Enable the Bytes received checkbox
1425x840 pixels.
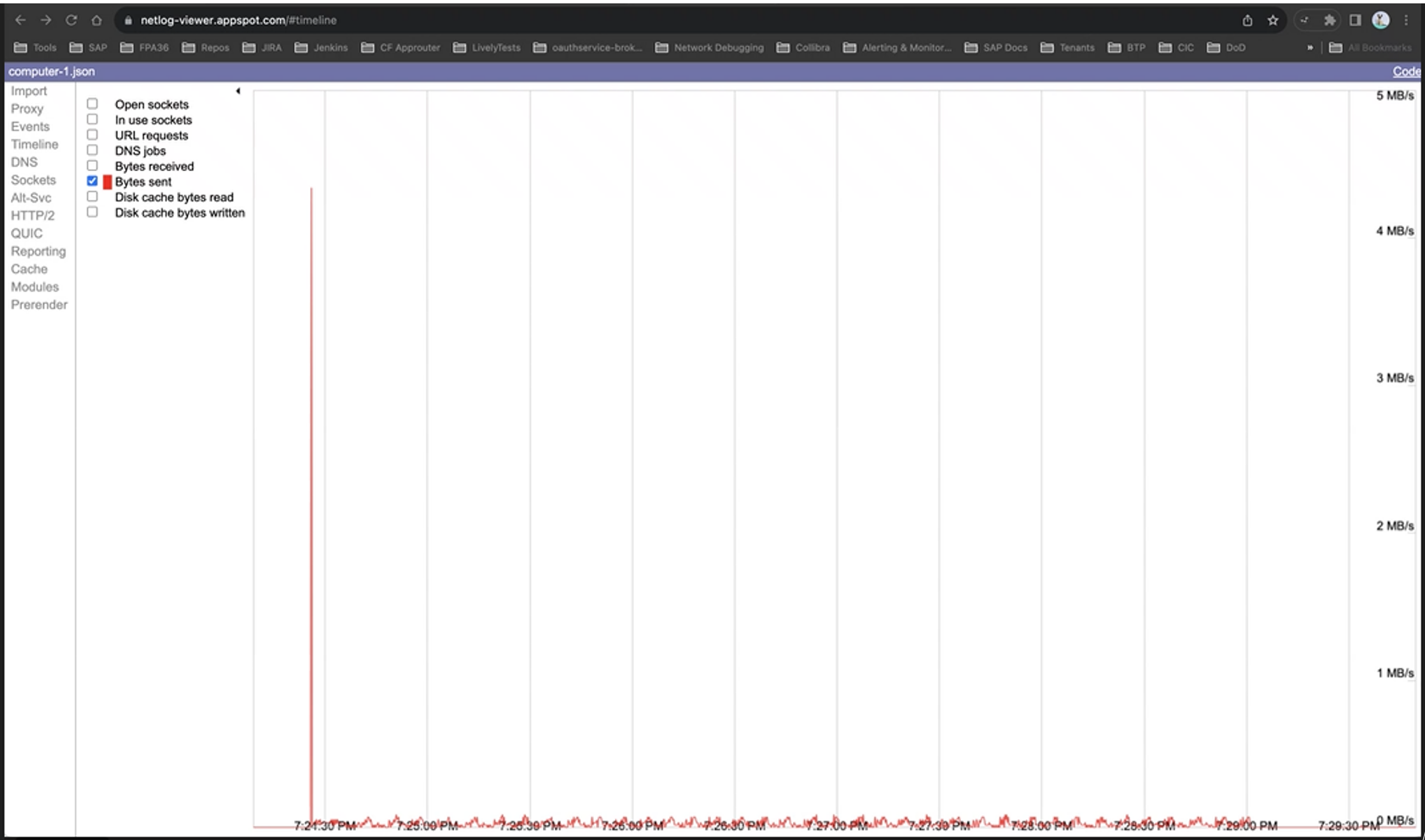[x=92, y=166]
